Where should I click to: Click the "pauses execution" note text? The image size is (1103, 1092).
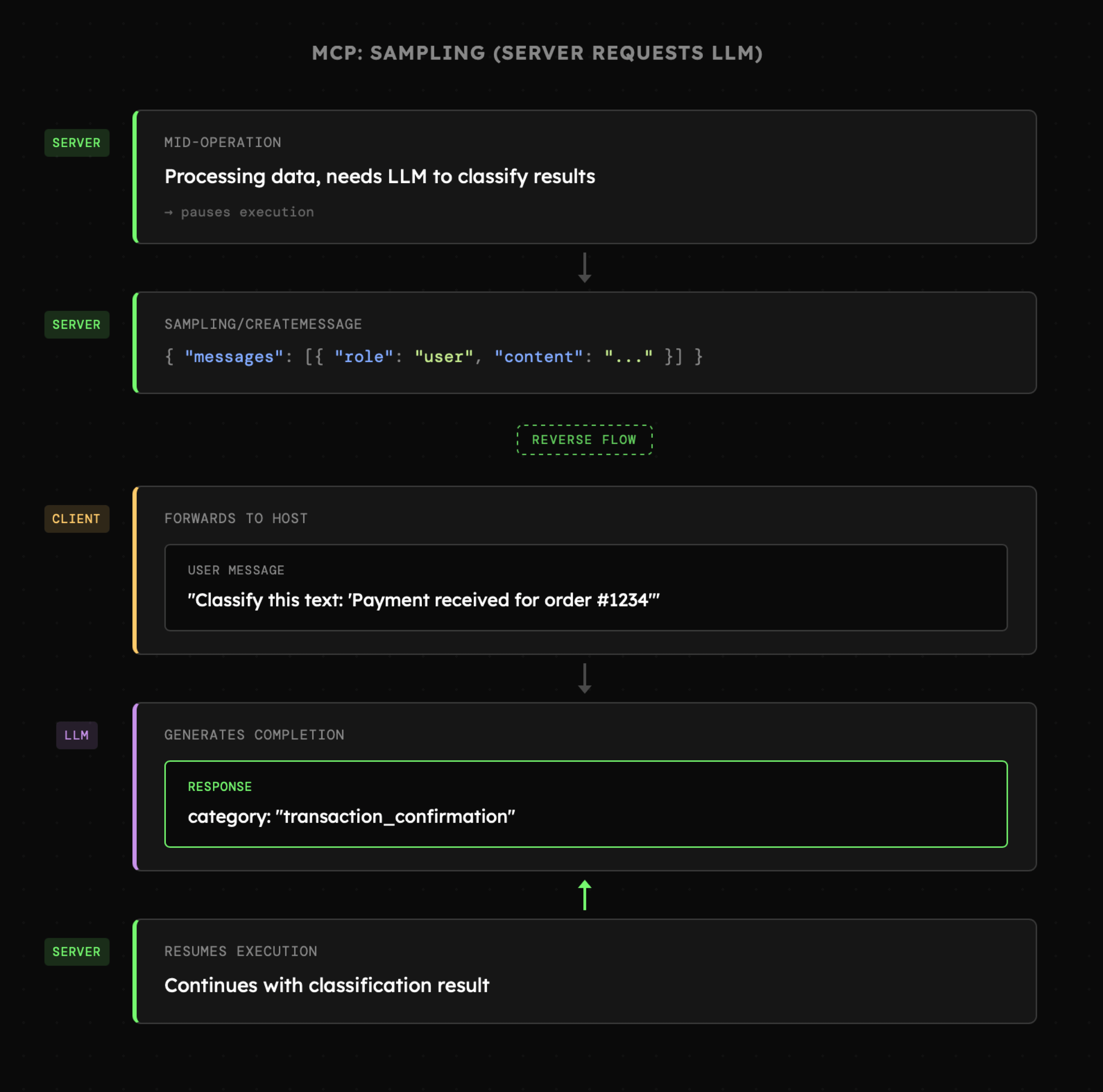point(247,212)
